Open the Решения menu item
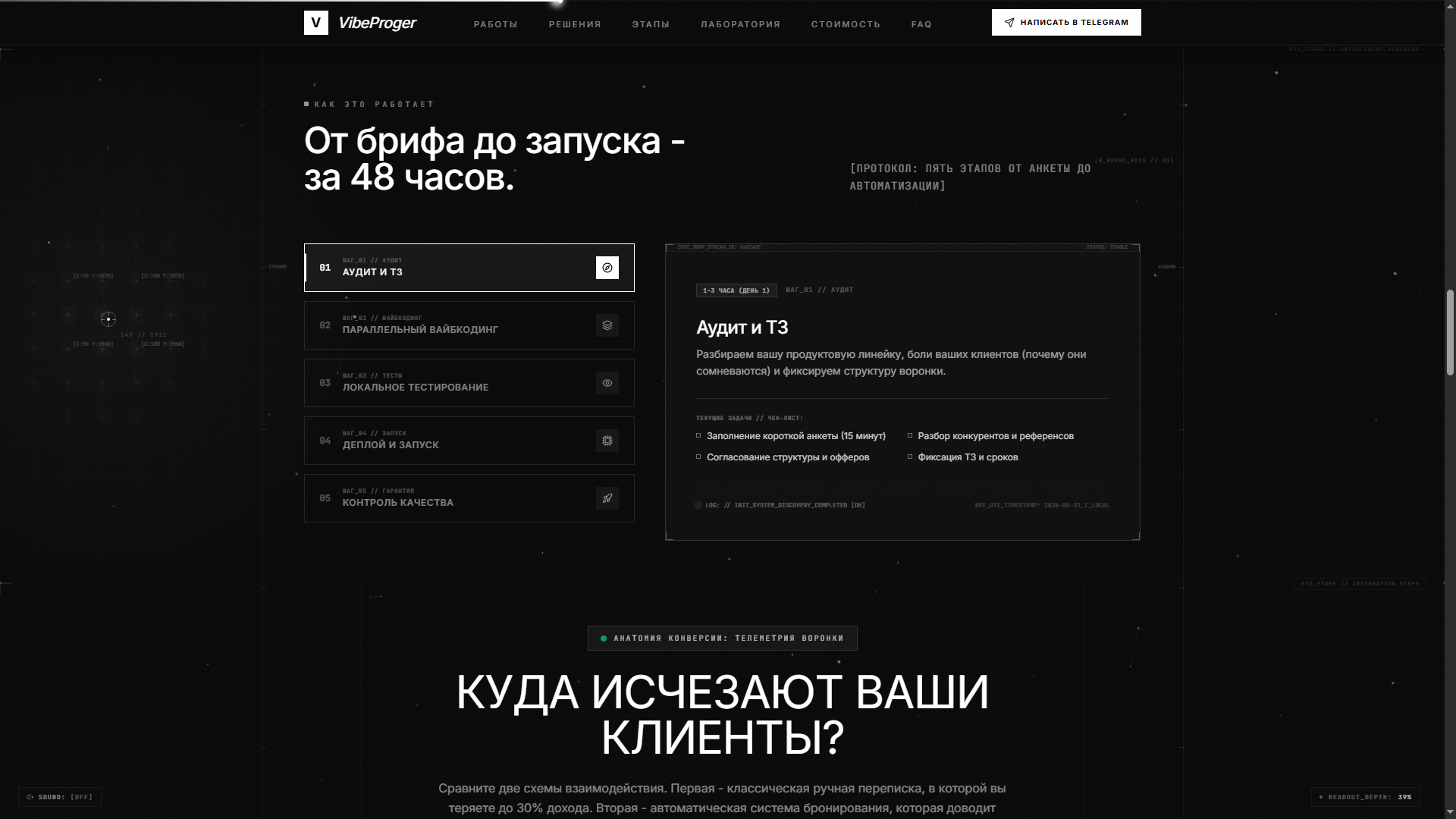 [x=575, y=24]
